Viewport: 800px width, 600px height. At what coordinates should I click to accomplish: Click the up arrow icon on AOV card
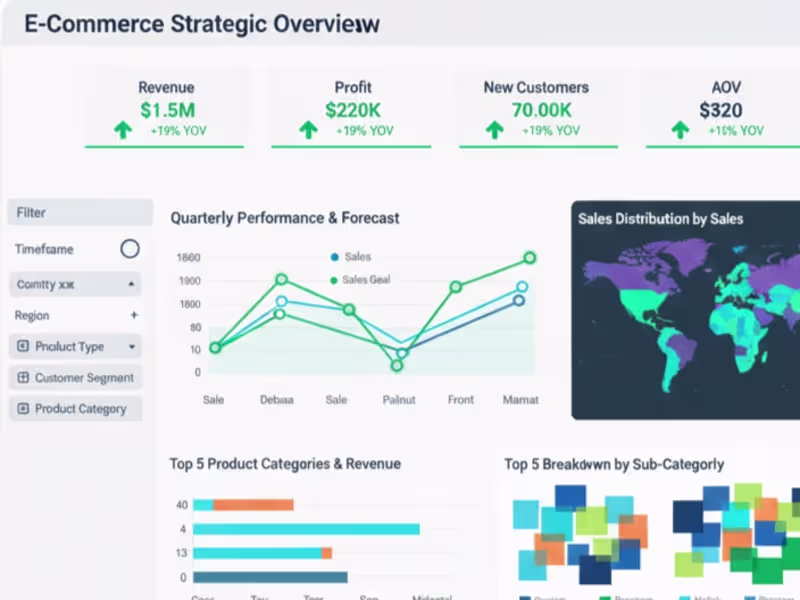tap(681, 128)
